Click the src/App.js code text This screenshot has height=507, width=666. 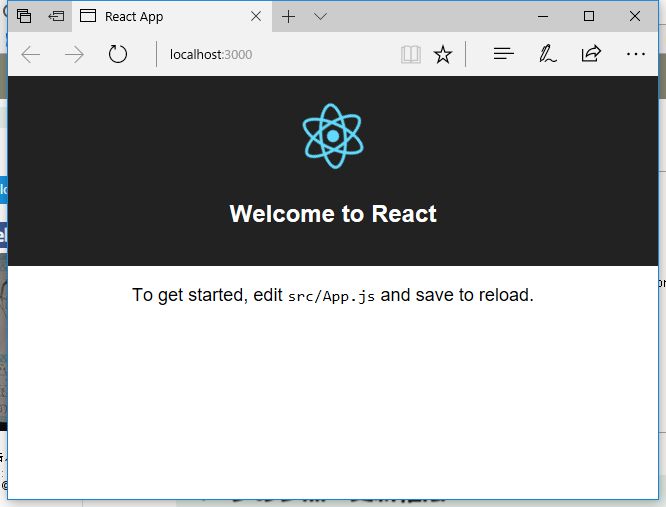coord(331,296)
